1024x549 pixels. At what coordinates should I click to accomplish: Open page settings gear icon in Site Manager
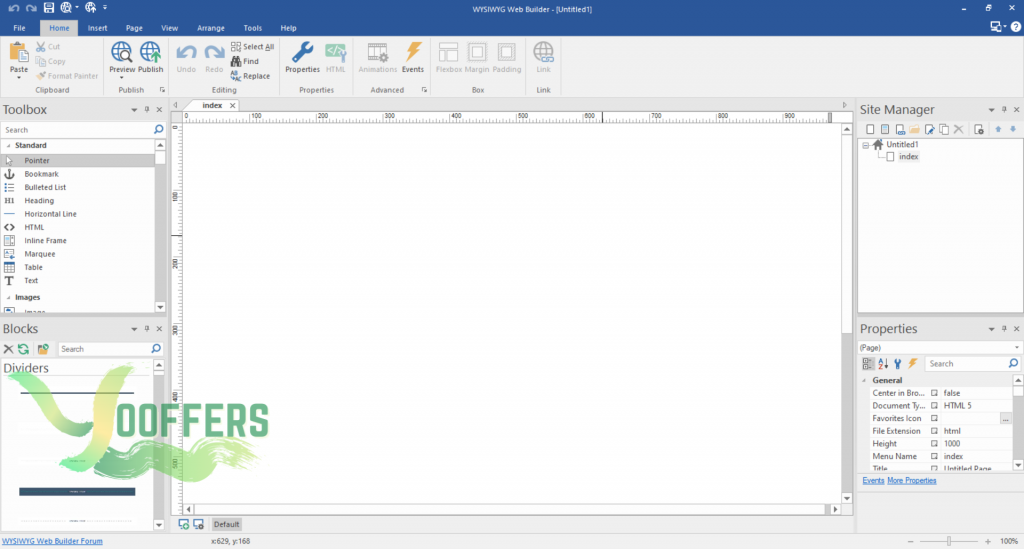pos(978,129)
